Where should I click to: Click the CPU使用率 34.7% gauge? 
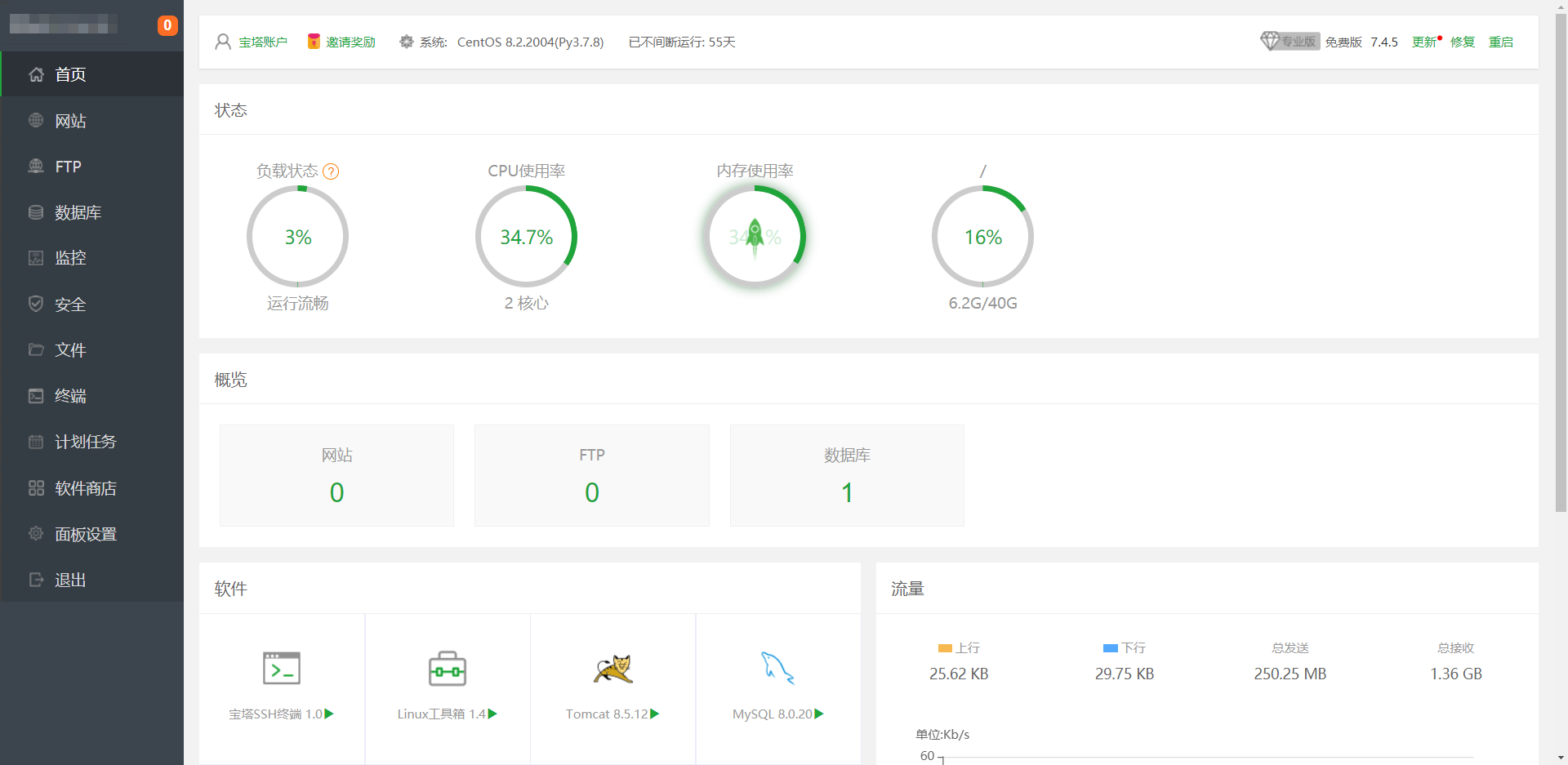[x=527, y=237]
